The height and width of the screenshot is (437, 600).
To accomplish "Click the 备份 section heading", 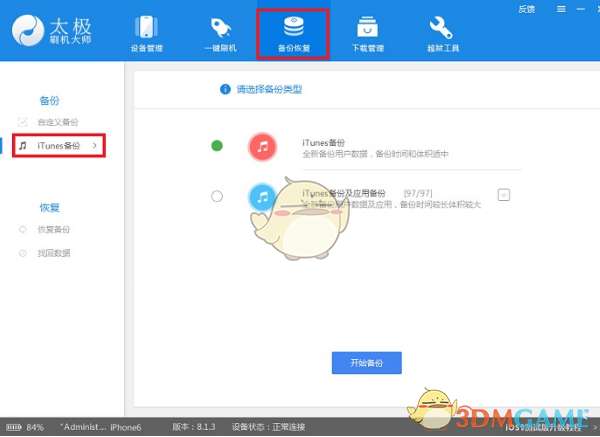I will [49, 101].
